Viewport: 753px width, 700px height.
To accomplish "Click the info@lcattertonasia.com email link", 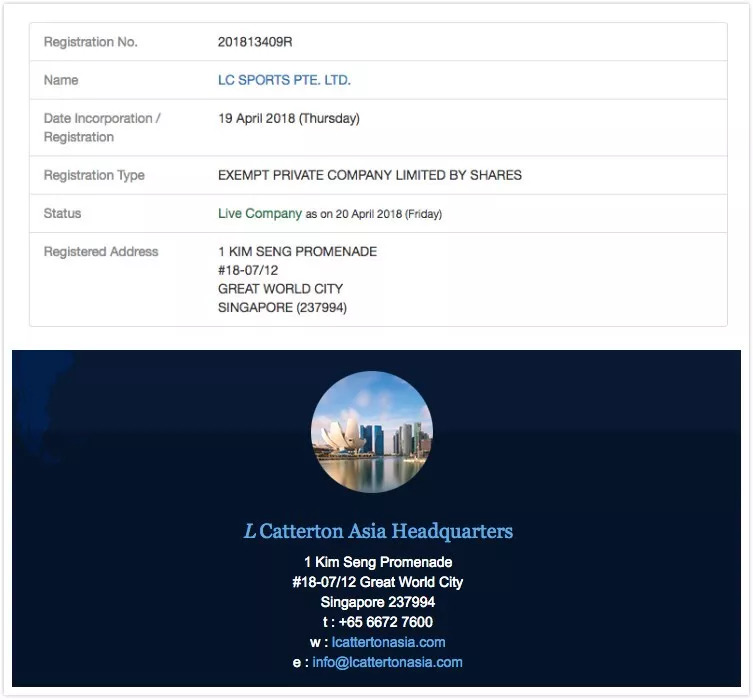I will [x=388, y=662].
